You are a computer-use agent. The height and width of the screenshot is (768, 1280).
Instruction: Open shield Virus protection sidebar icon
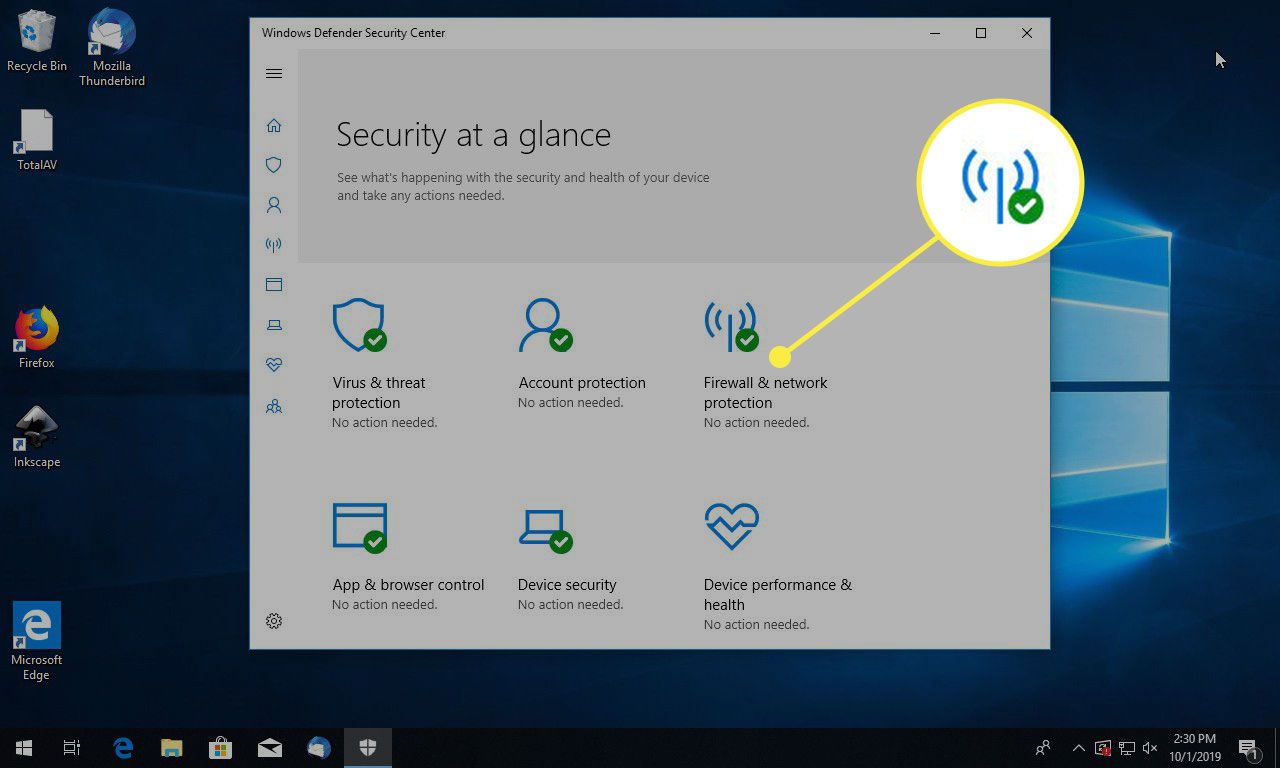click(274, 165)
